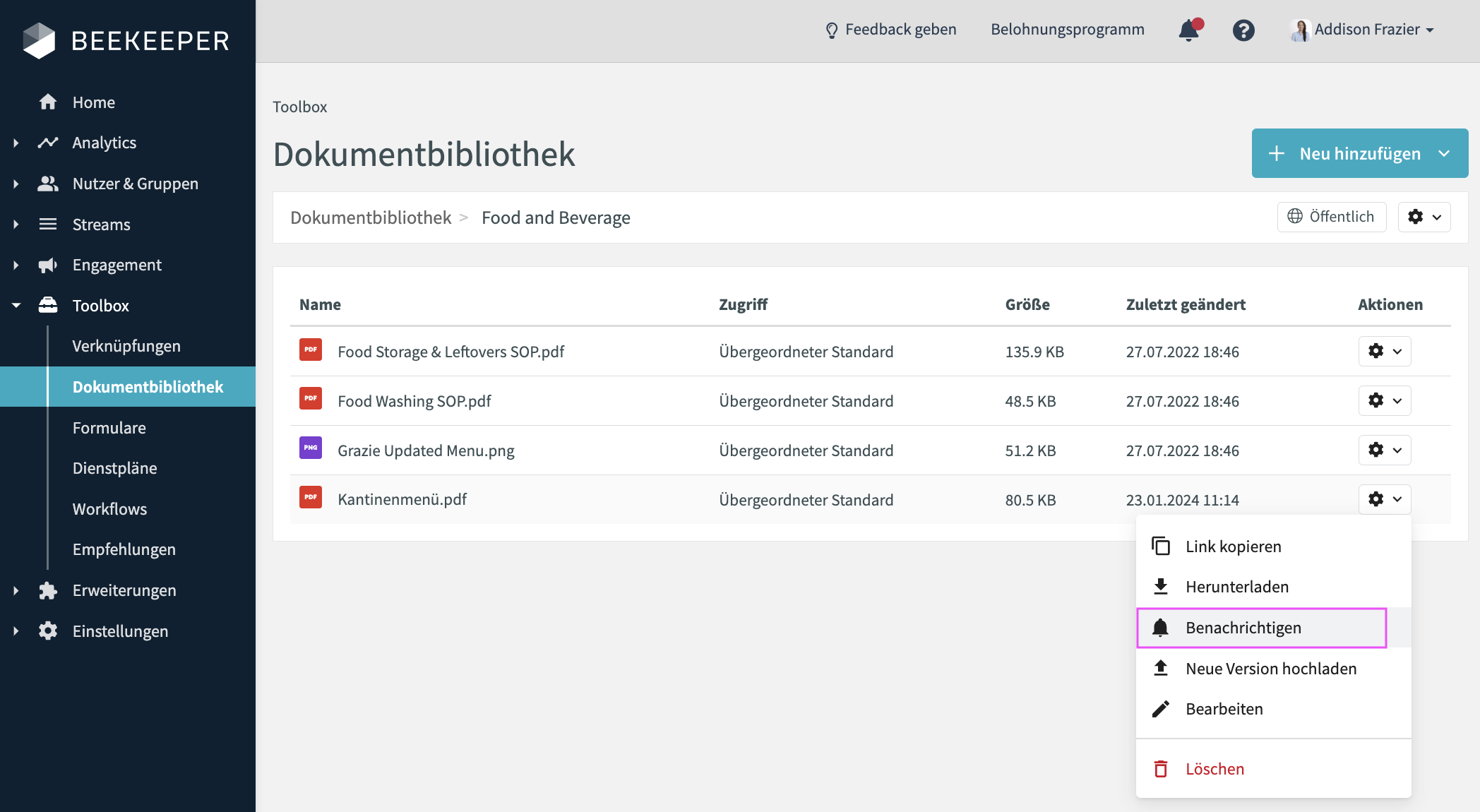Click the notification bell icon

[1189, 30]
